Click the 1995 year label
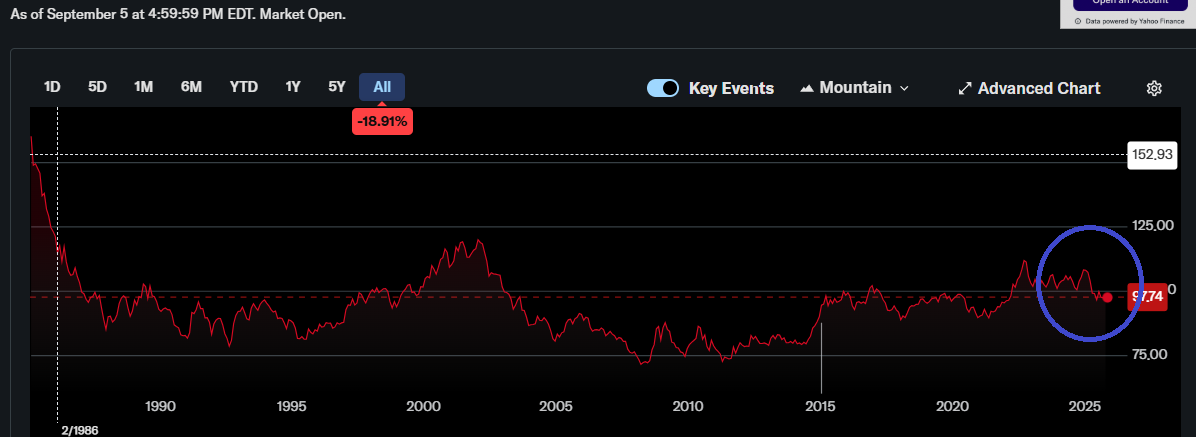The height and width of the screenshot is (437, 1196). (291, 405)
